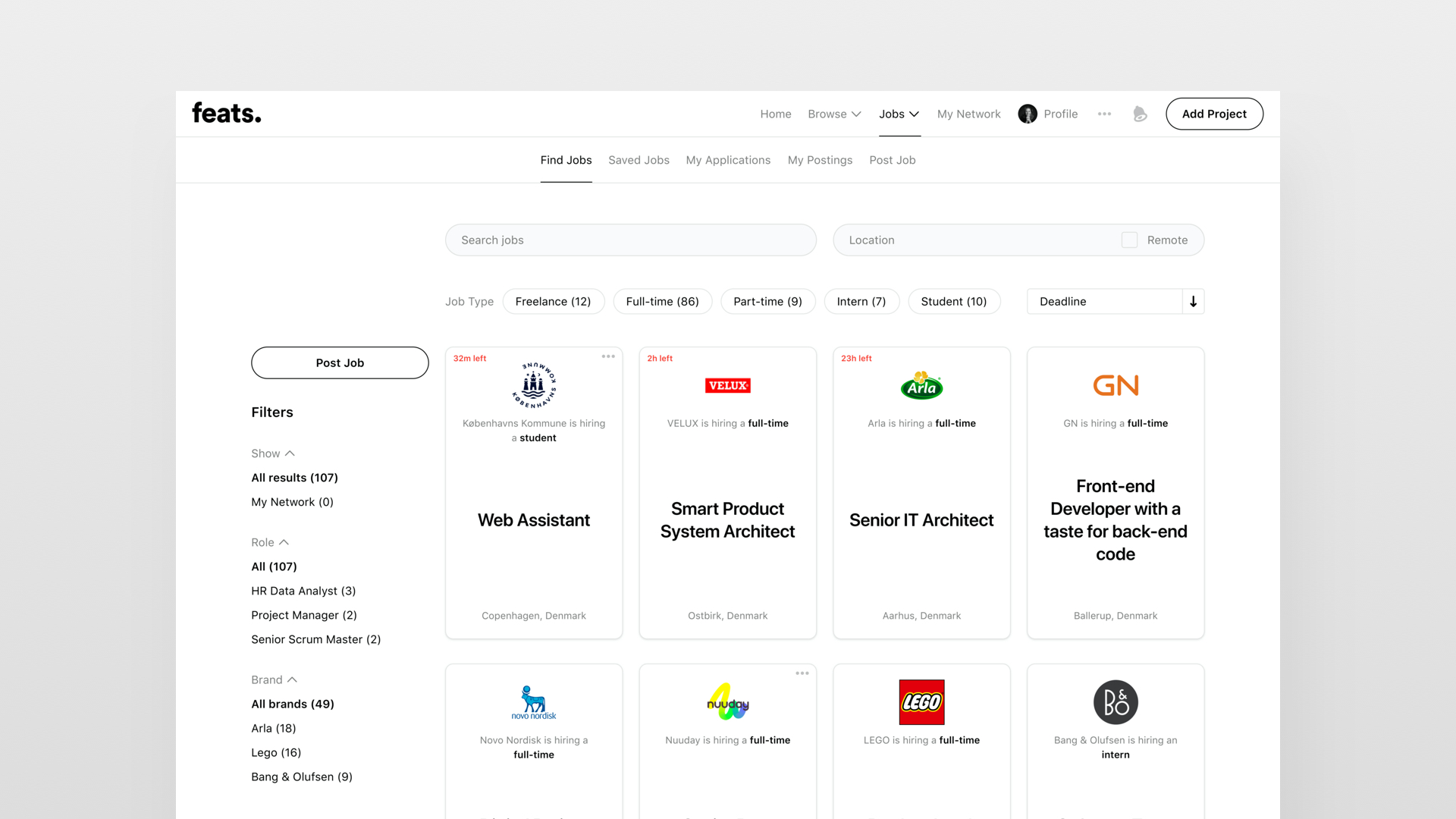The image size is (1456, 819).
Task: Focus the Search jobs field
Action: [x=631, y=240]
